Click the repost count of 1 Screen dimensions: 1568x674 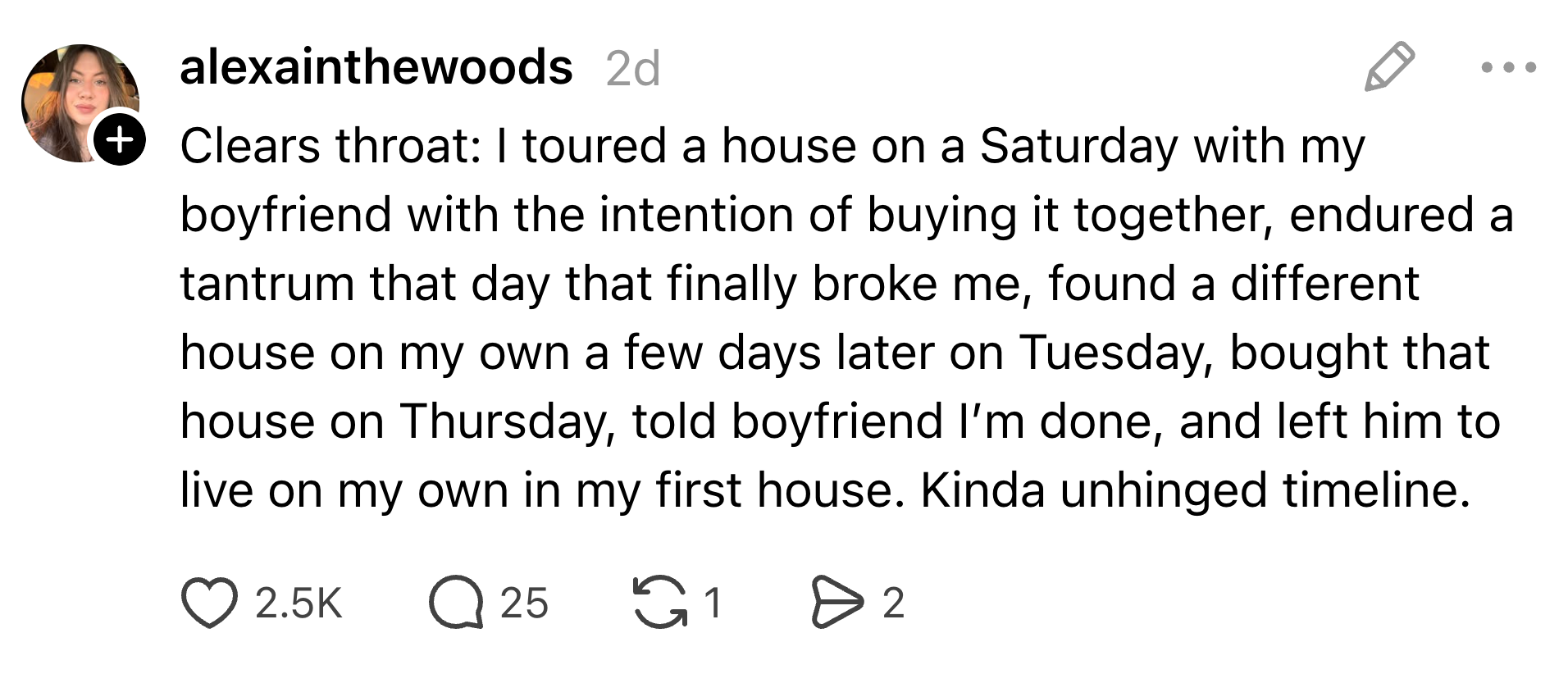click(x=713, y=603)
